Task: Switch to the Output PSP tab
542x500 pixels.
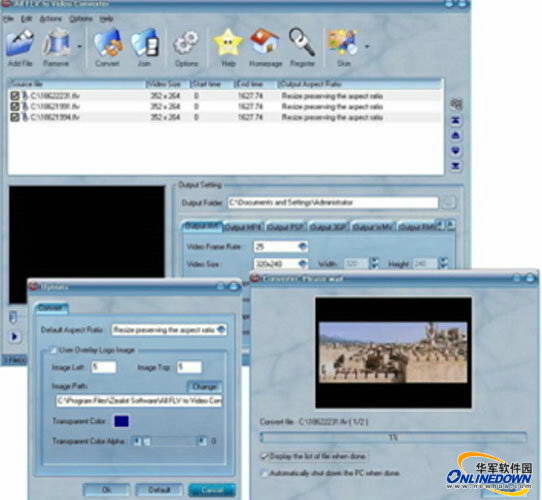Action: (x=286, y=227)
